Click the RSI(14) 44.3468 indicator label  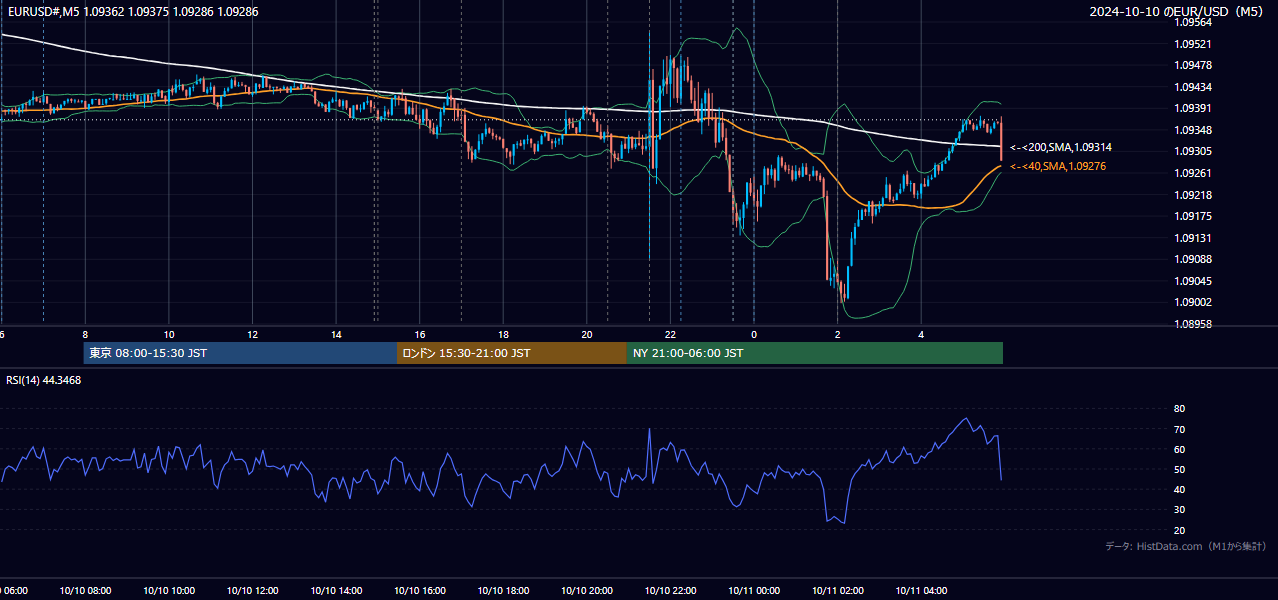(44, 380)
